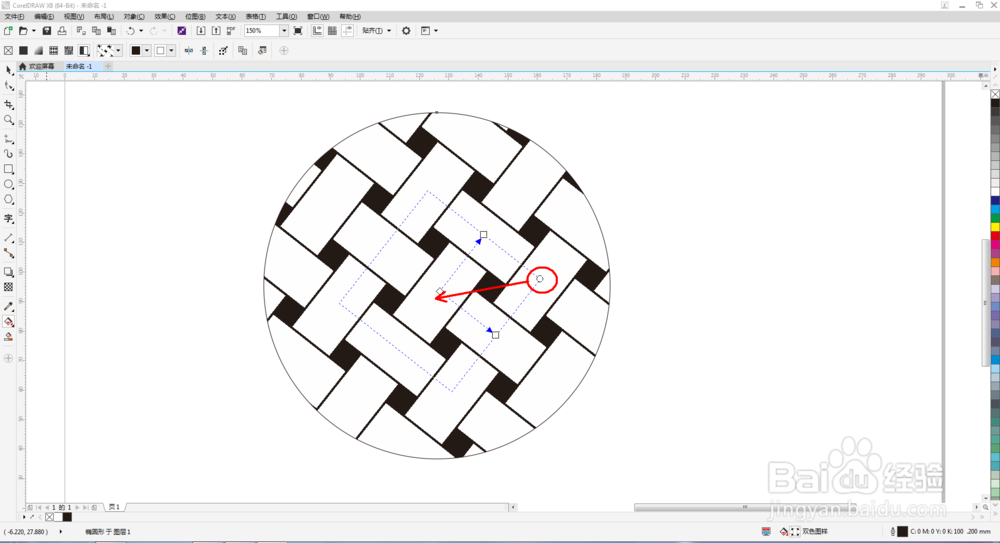Toggle show guidelines button
Screen dimensions: 1000x543
(348, 31)
